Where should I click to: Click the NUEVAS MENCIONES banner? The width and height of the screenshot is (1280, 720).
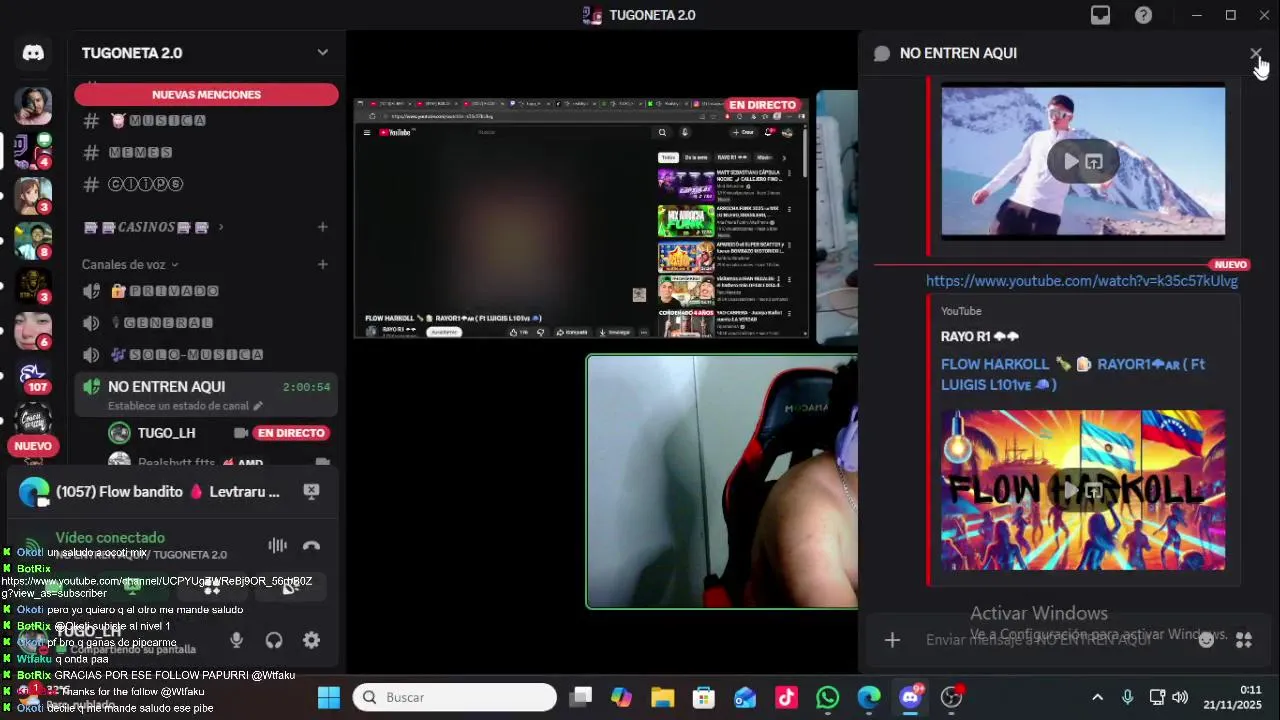206,94
